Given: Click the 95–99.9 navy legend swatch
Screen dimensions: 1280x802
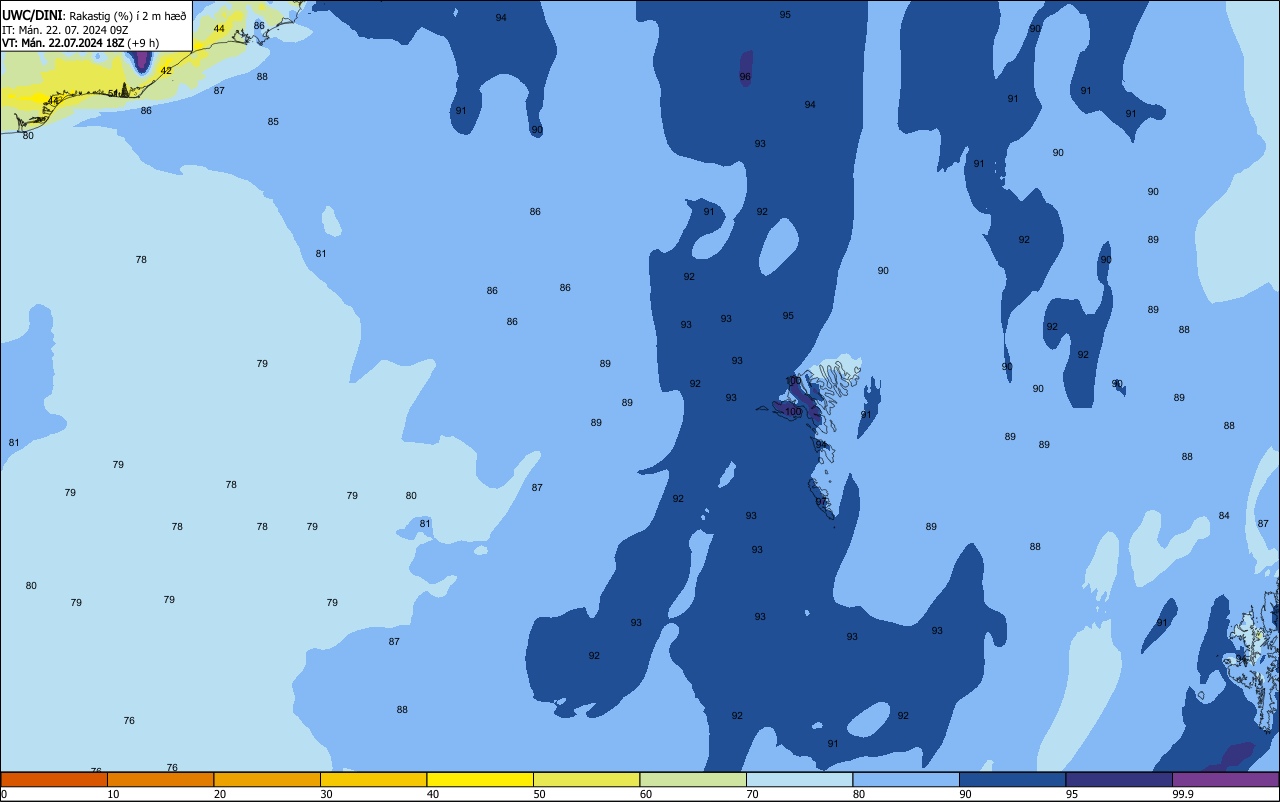Looking at the screenshot, I should tap(1119, 779).
